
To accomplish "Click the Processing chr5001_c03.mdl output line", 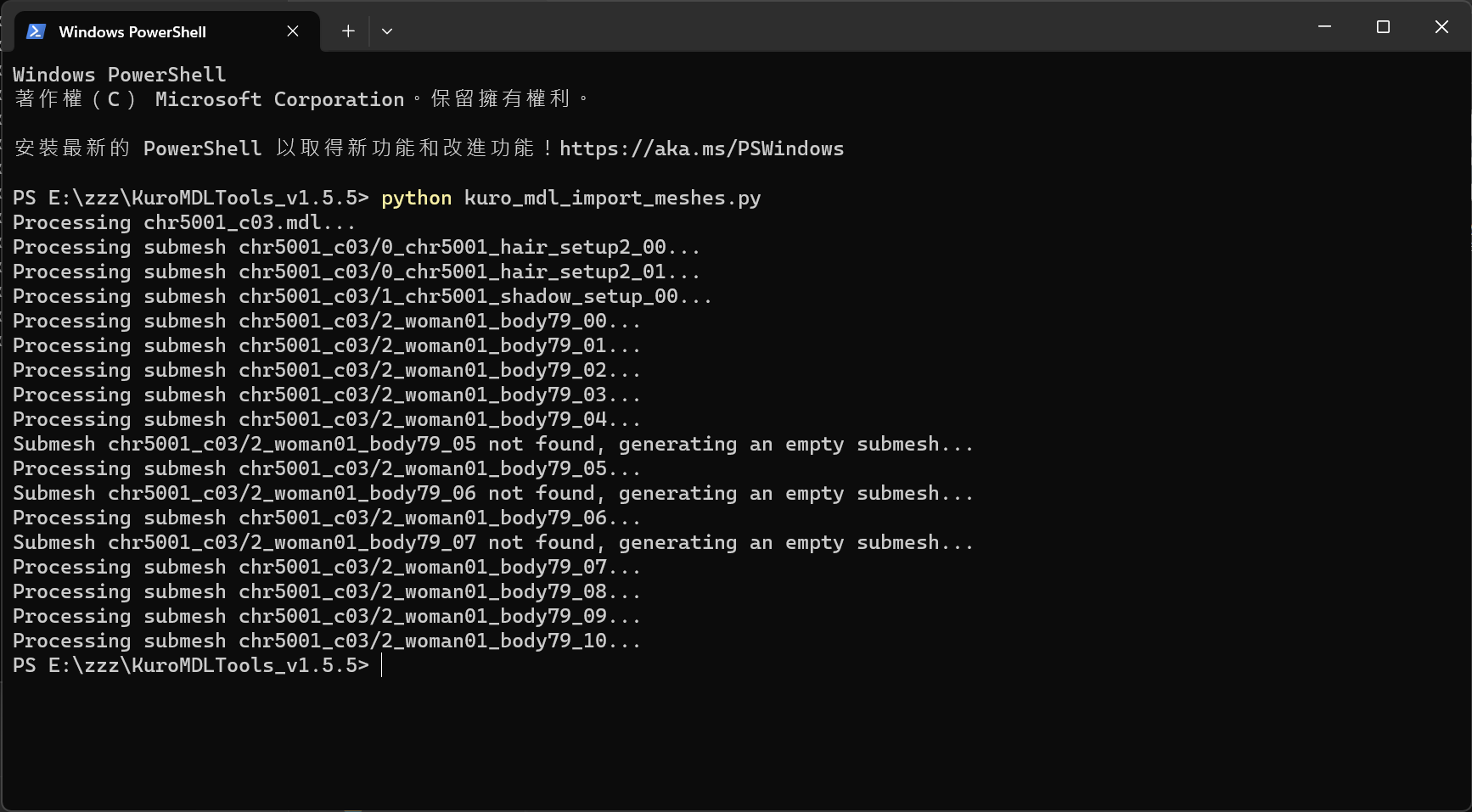I will tap(184, 222).
